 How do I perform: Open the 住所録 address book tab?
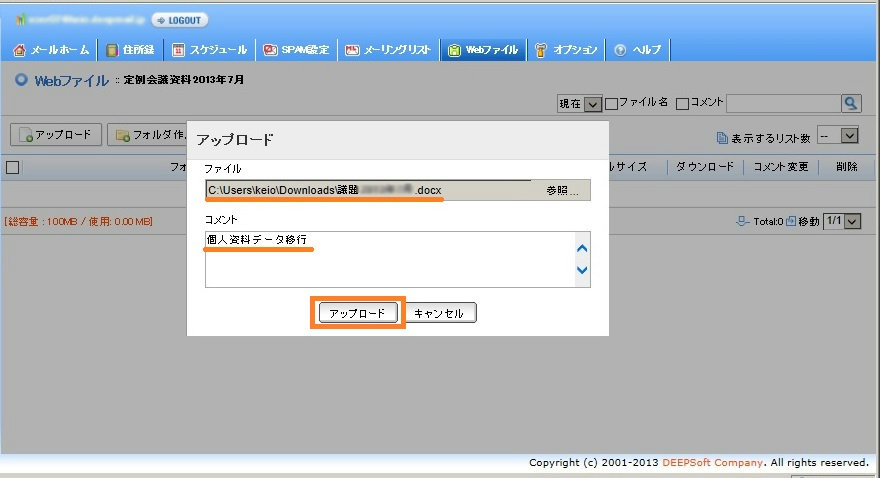(x=131, y=50)
